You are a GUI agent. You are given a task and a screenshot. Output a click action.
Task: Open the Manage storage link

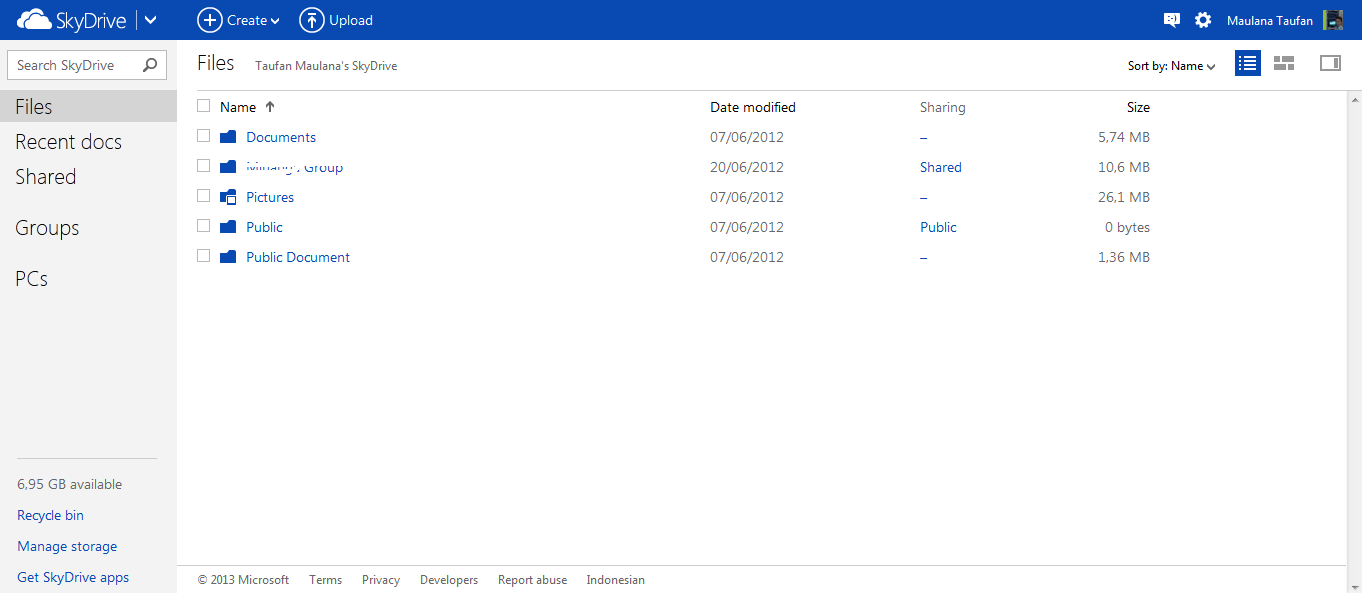[x=67, y=547]
